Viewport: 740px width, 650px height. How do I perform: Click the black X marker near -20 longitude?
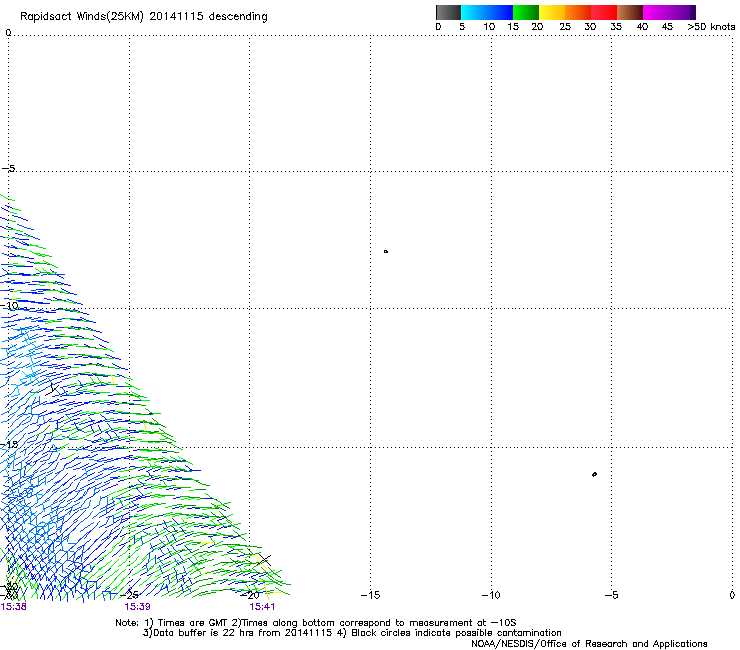pos(265,560)
